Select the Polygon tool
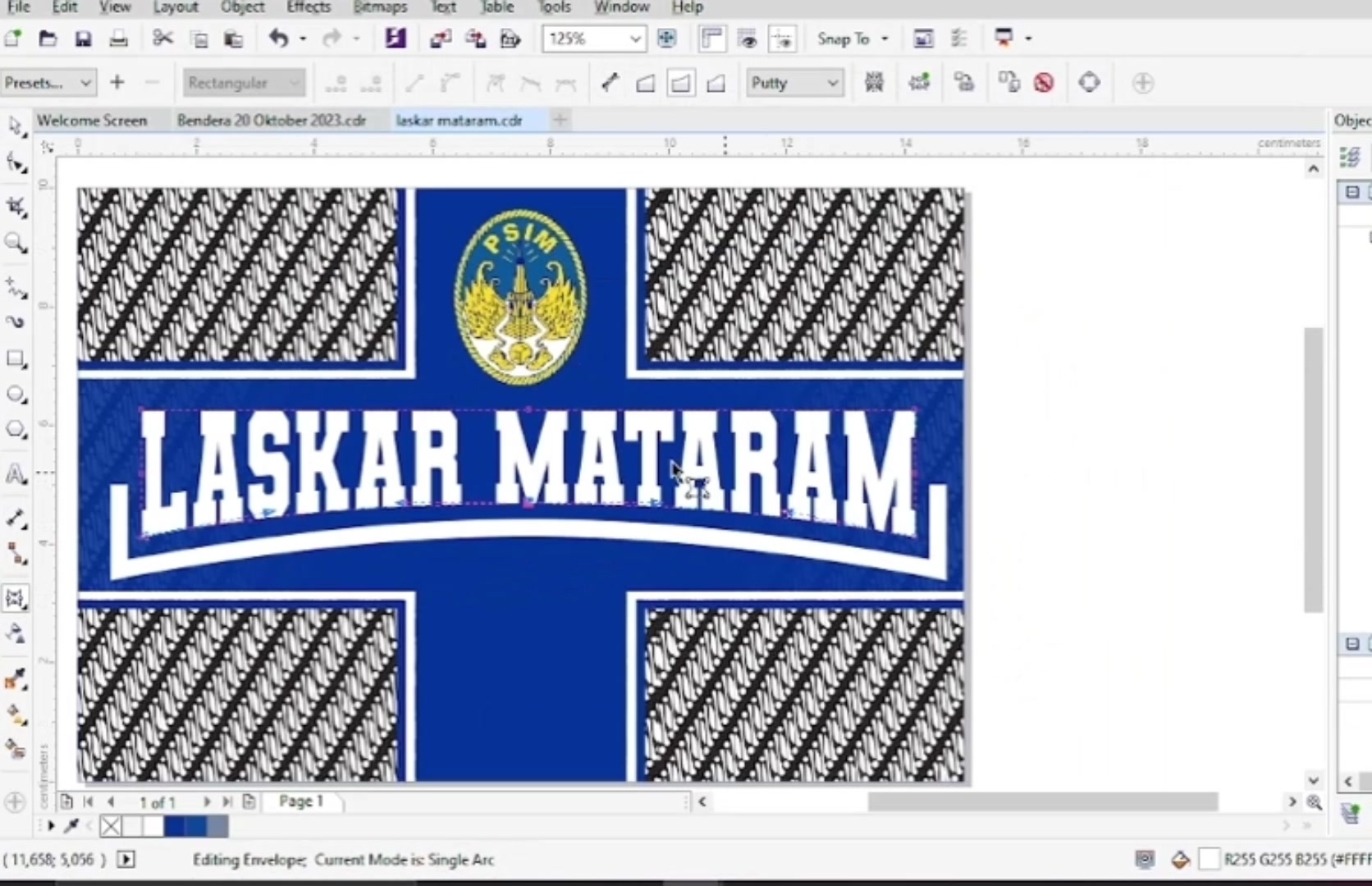Screen dimensions: 1372x886 coord(16,430)
